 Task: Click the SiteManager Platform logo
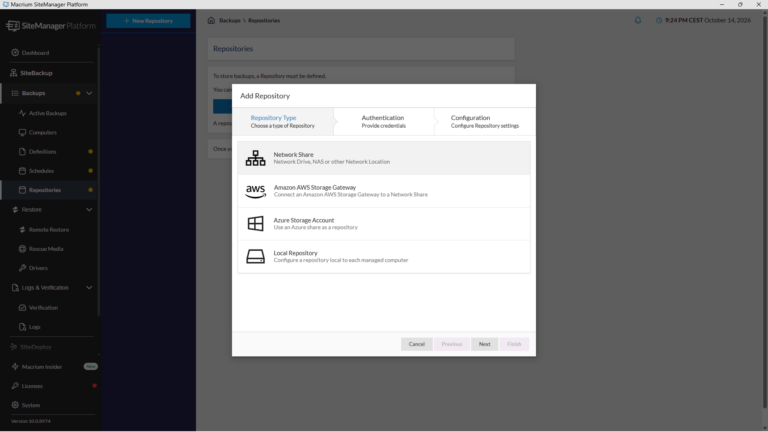coord(51,25)
